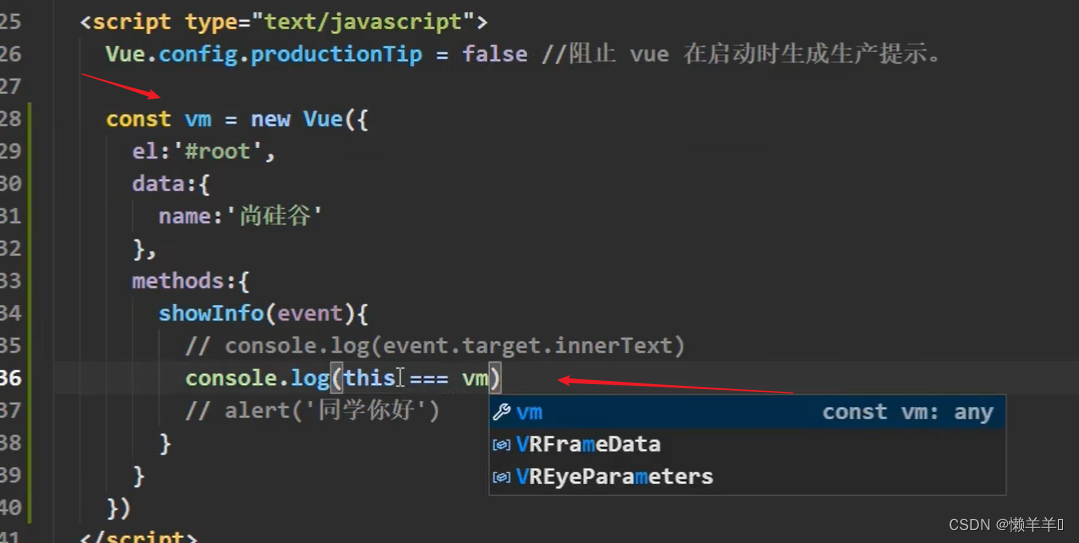1079x543 pixels.
Task: Pick the VREyeParameters autocomplete suggestion
Action: 614,476
